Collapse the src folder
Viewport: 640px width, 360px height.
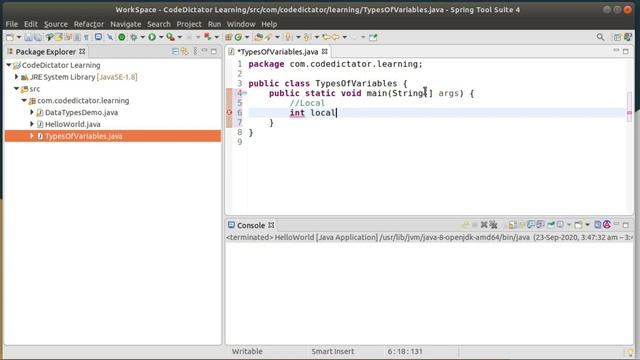pos(16,89)
